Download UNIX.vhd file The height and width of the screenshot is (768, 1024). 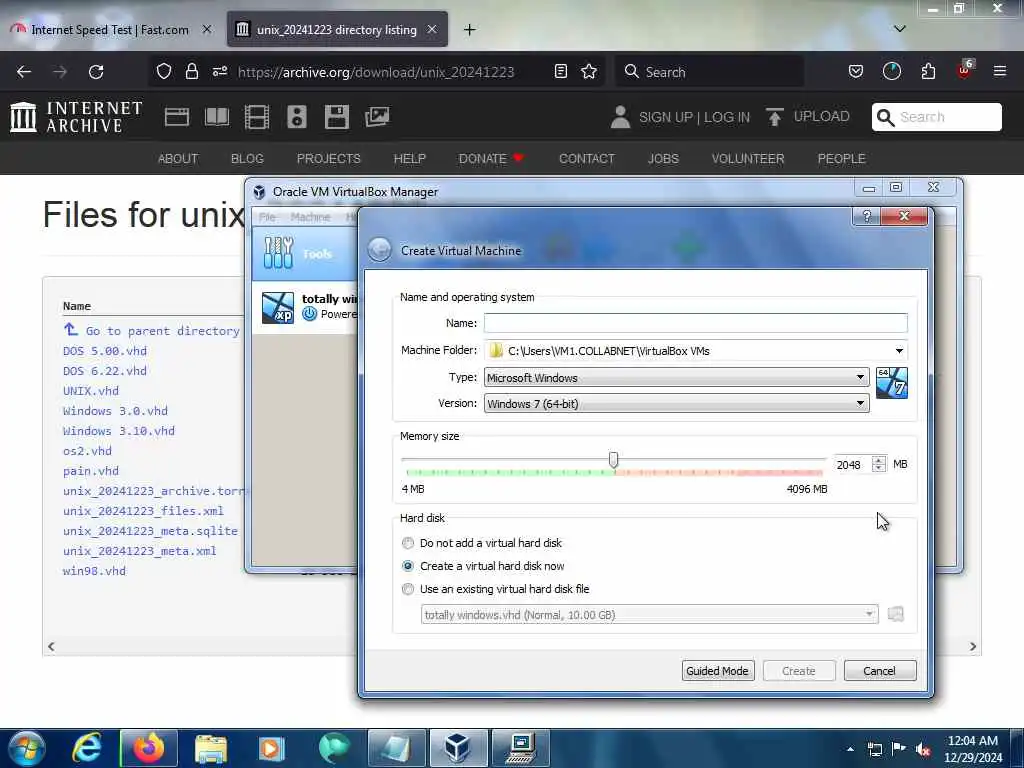click(x=91, y=391)
